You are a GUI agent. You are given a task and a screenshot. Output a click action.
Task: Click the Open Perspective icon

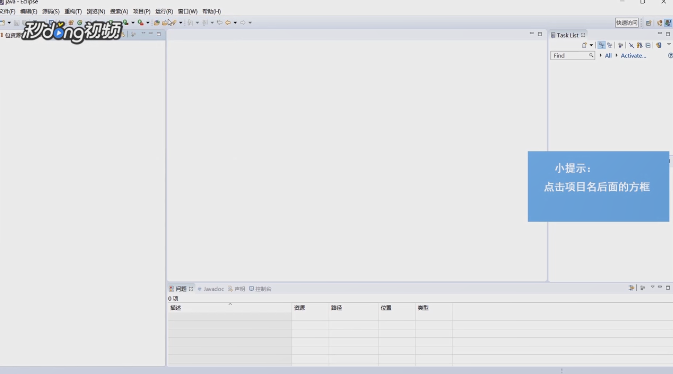coord(649,23)
